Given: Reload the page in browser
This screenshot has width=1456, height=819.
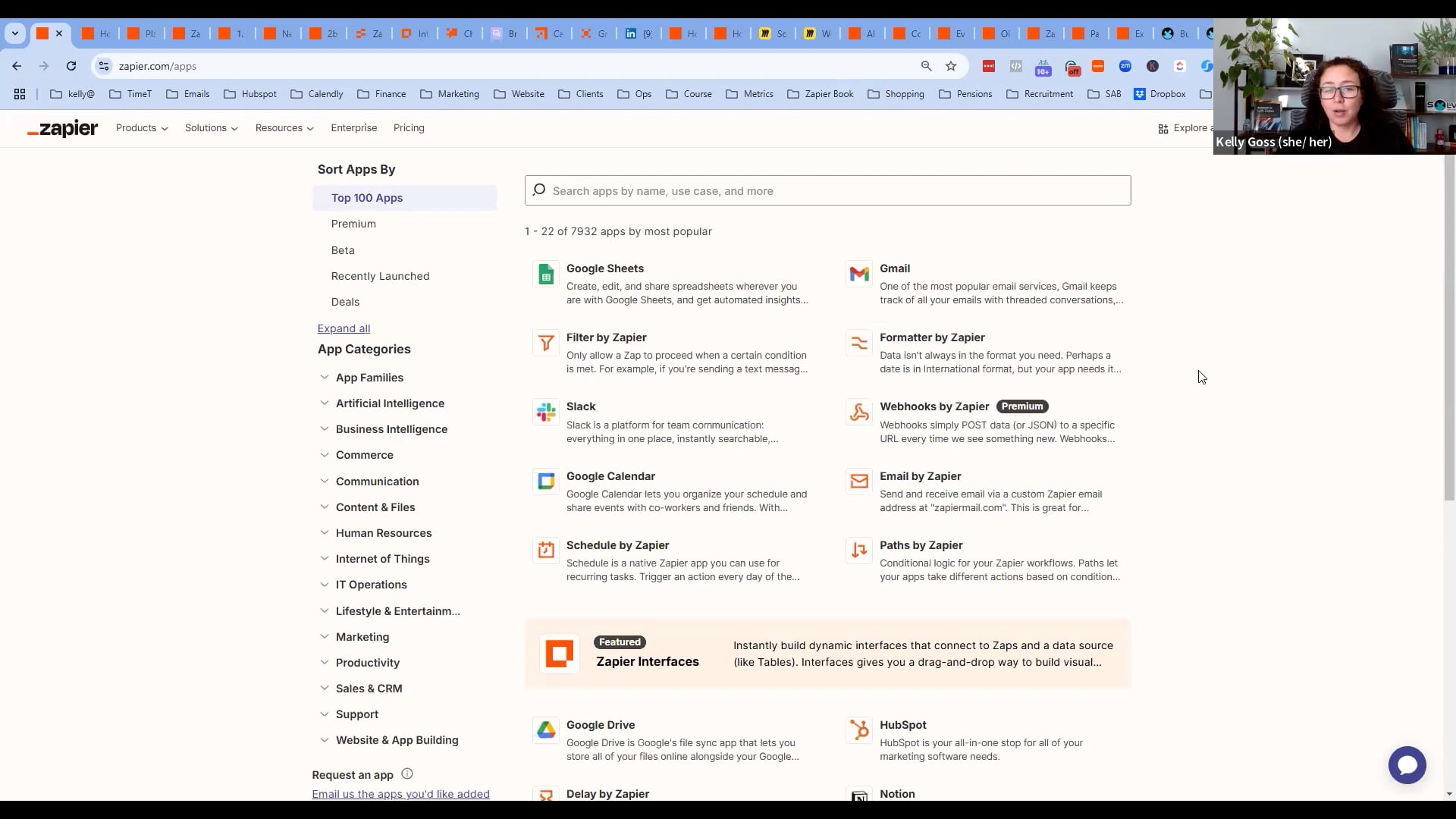Looking at the screenshot, I should tap(71, 66).
